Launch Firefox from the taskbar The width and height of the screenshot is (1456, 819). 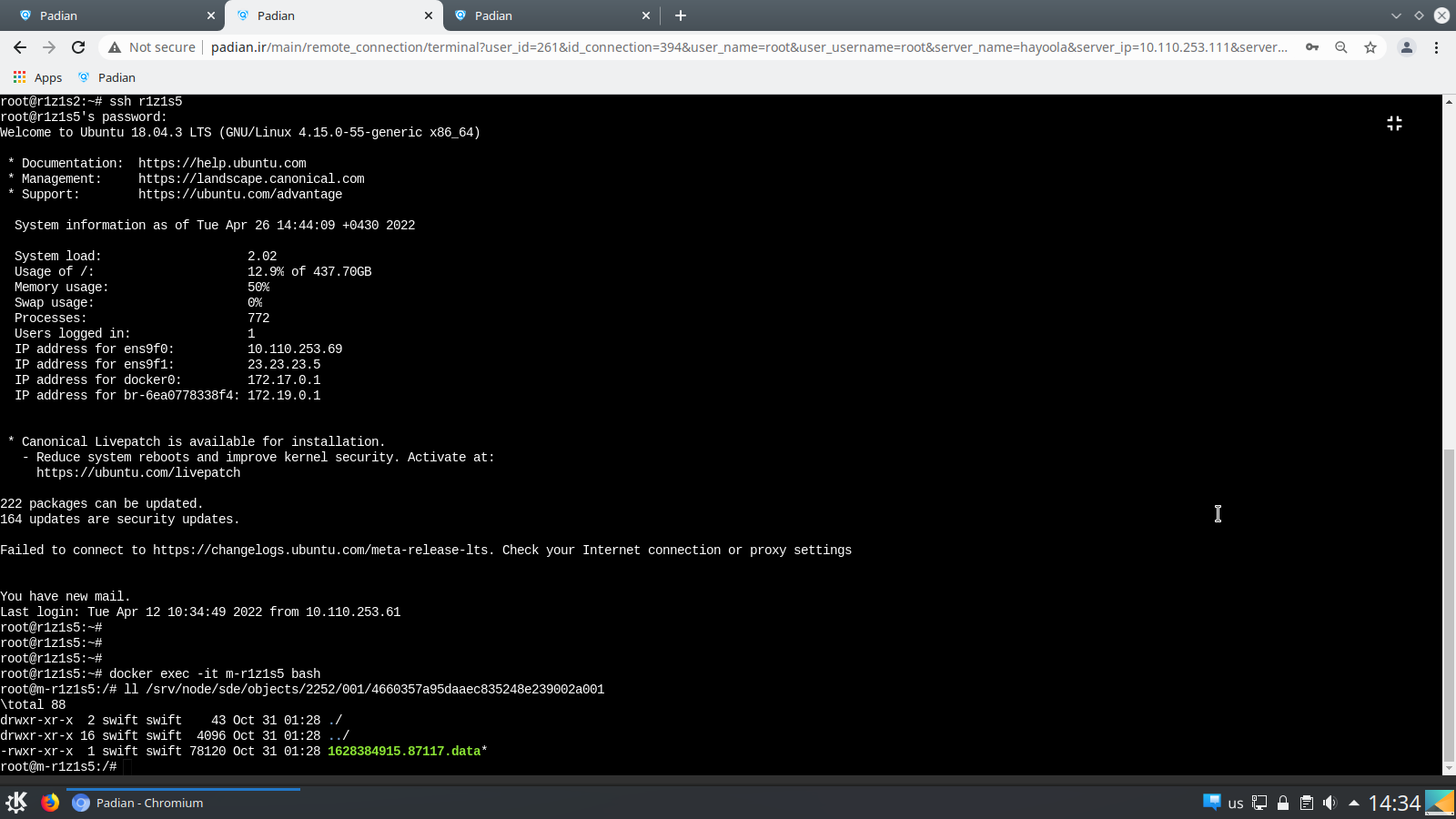[x=50, y=803]
